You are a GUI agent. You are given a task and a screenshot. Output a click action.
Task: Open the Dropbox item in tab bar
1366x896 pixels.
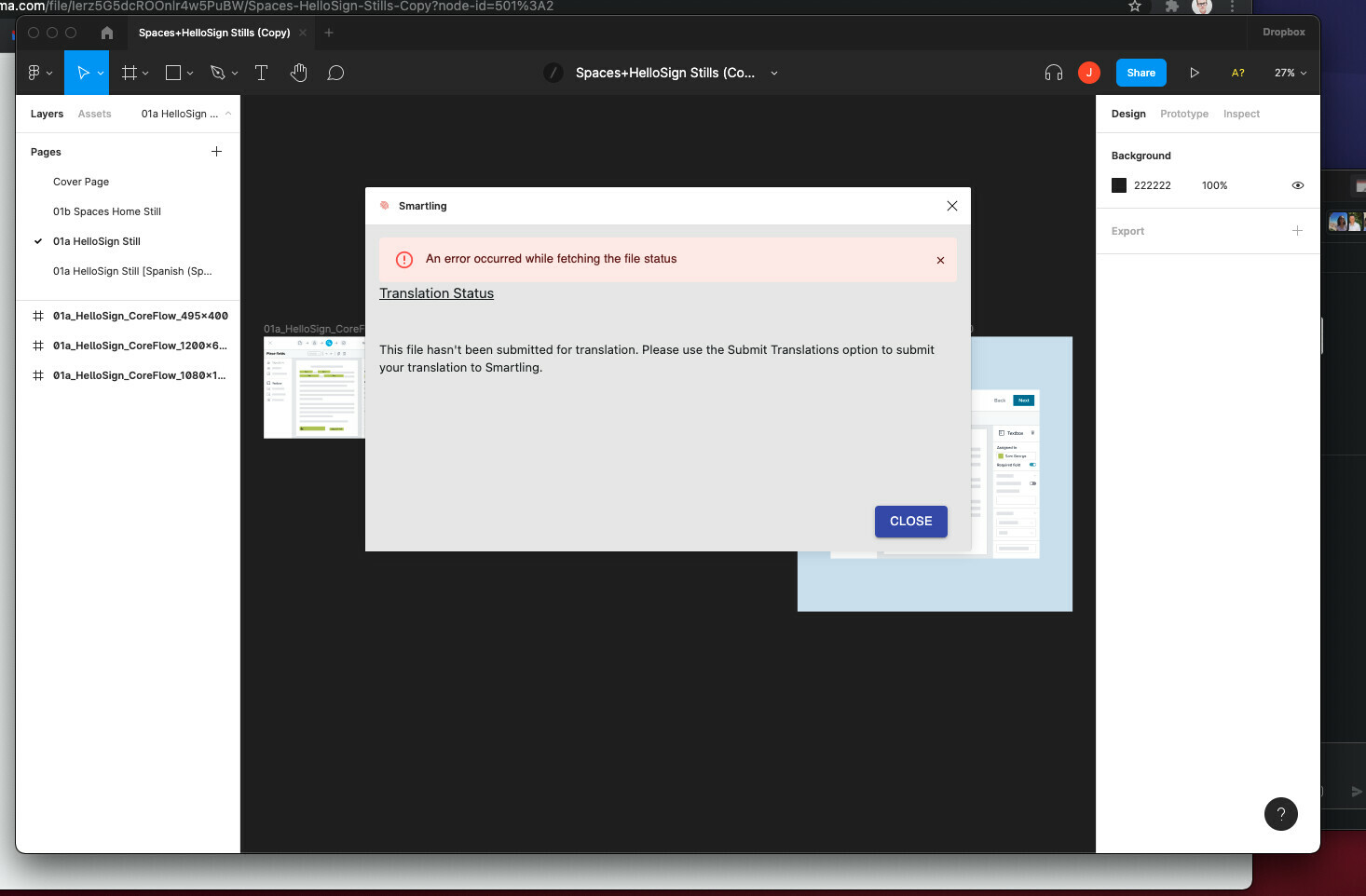click(x=1284, y=32)
